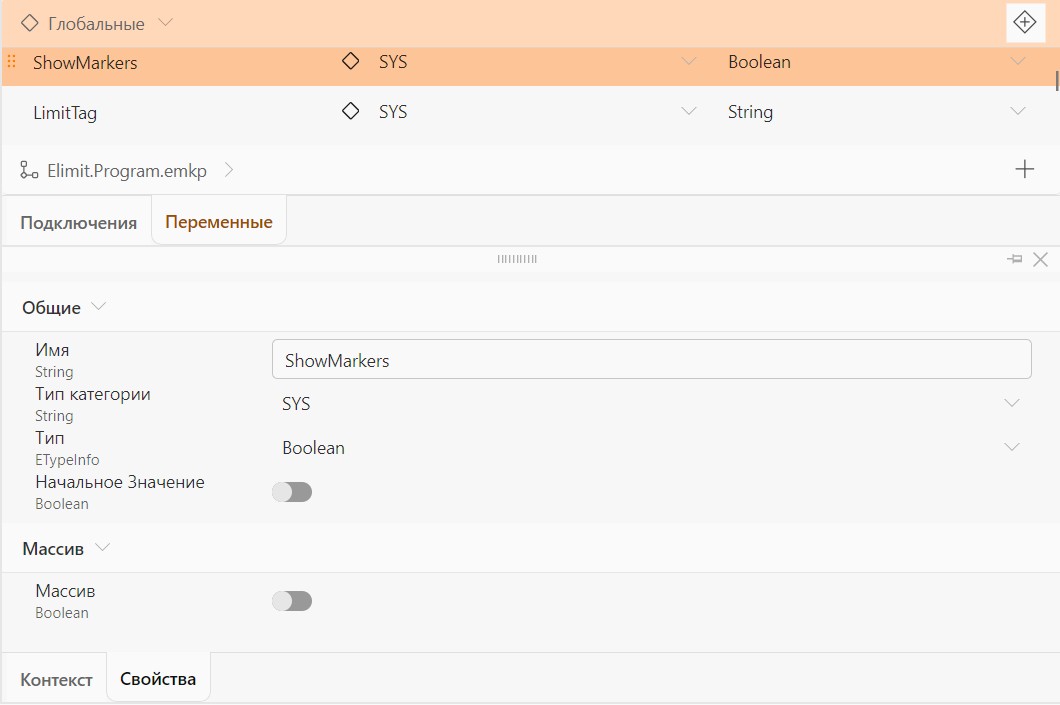This screenshot has height=705, width=1060.
Task: Toggle the Начальное Значение switch
Action: [292, 492]
